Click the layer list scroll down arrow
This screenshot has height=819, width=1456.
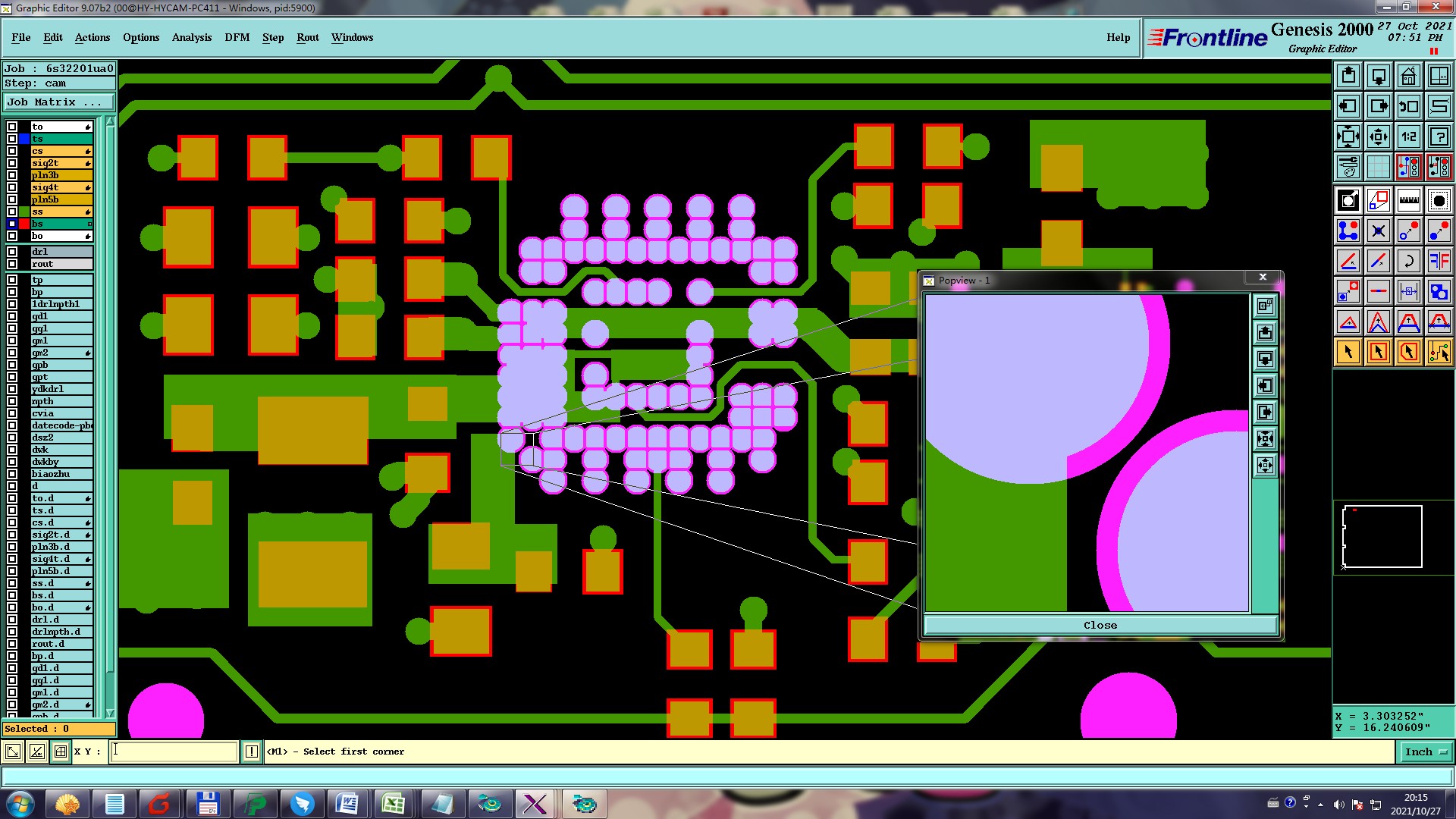click(110, 713)
